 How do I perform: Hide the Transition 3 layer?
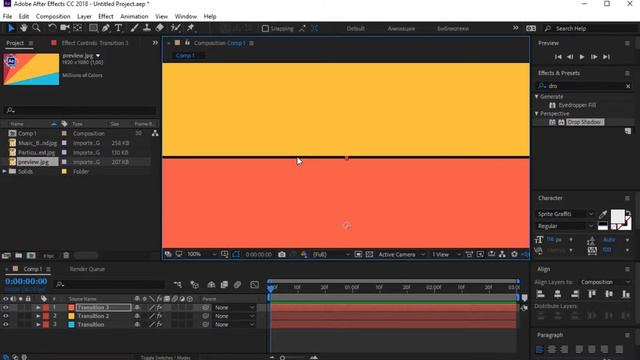6,307
